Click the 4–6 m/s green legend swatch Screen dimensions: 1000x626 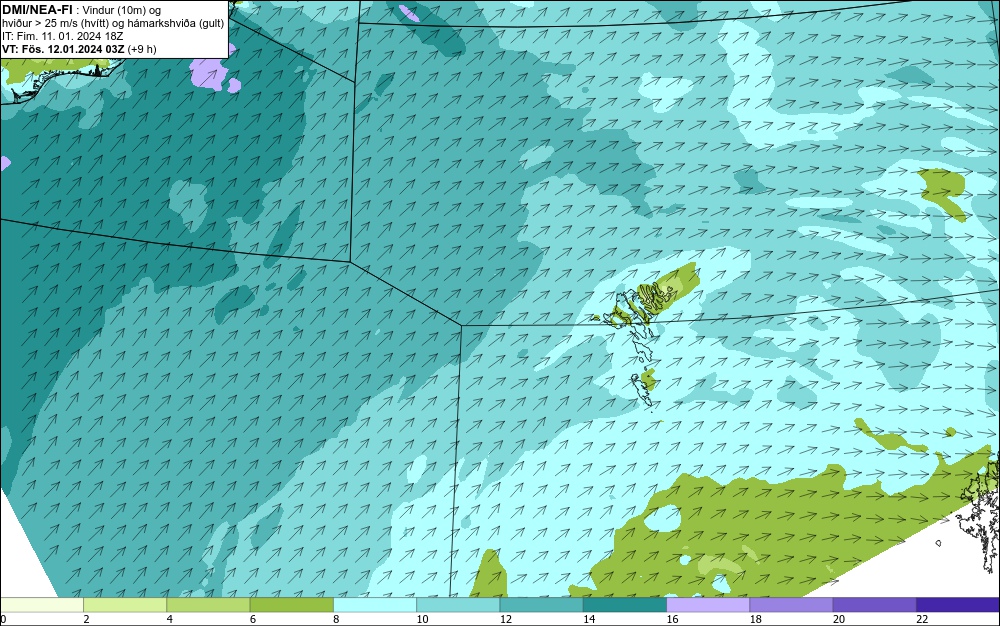[x=209, y=605]
